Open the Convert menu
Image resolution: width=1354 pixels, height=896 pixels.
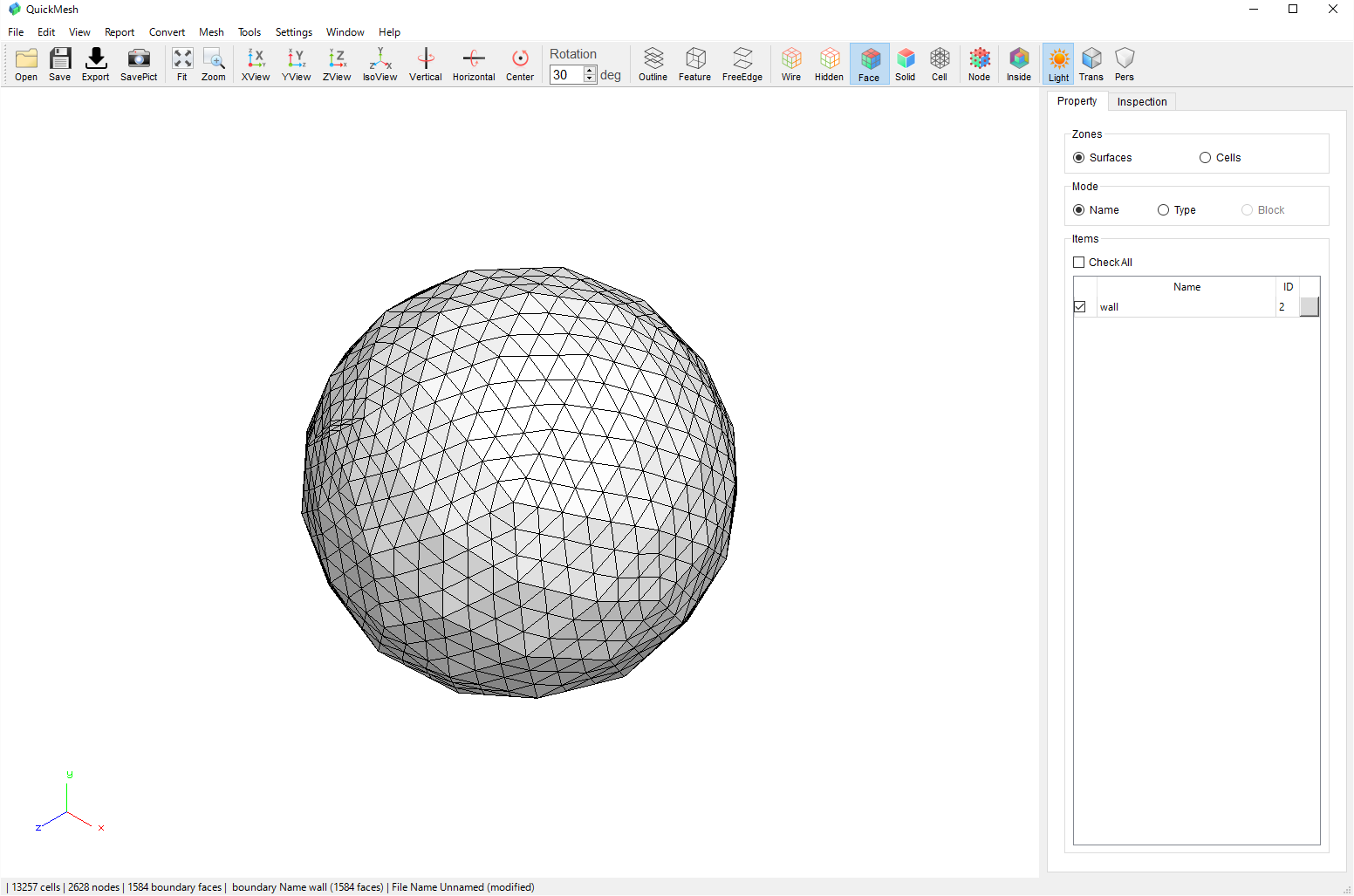click(x=167, y=32)
